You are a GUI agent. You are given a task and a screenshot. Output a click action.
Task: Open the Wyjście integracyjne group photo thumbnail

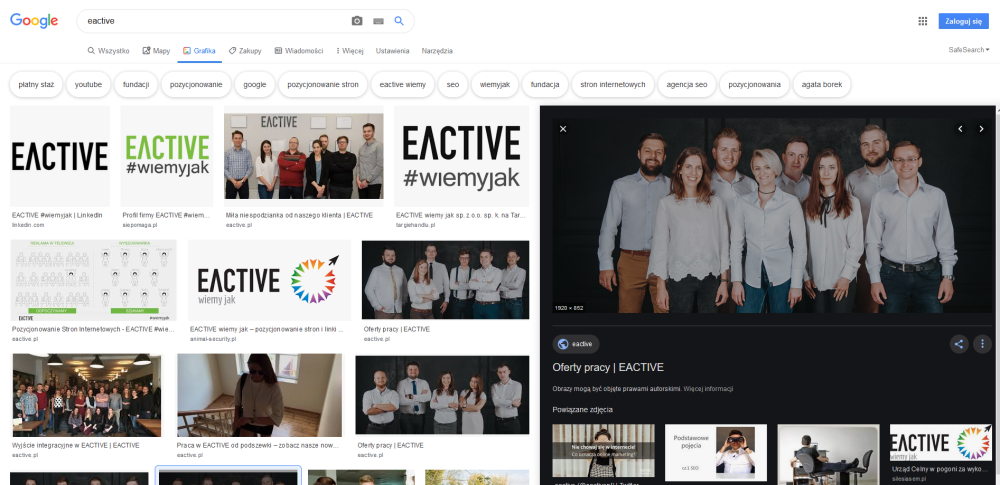point(87,395)
